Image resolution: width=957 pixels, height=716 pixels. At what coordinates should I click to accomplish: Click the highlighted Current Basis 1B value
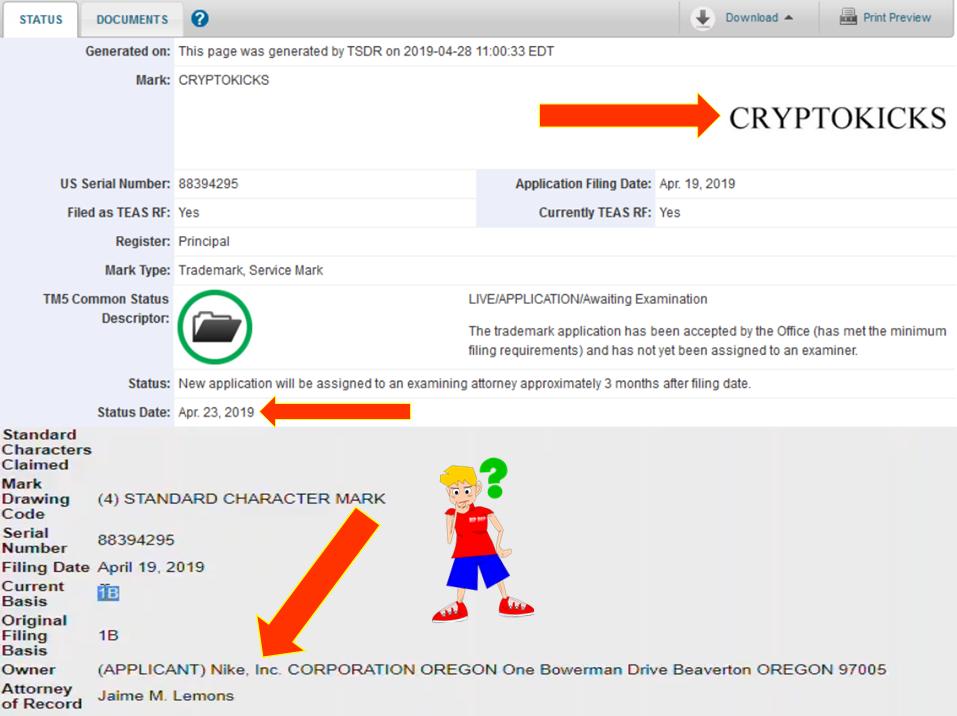pyautogui.click(x=108, y=593)
